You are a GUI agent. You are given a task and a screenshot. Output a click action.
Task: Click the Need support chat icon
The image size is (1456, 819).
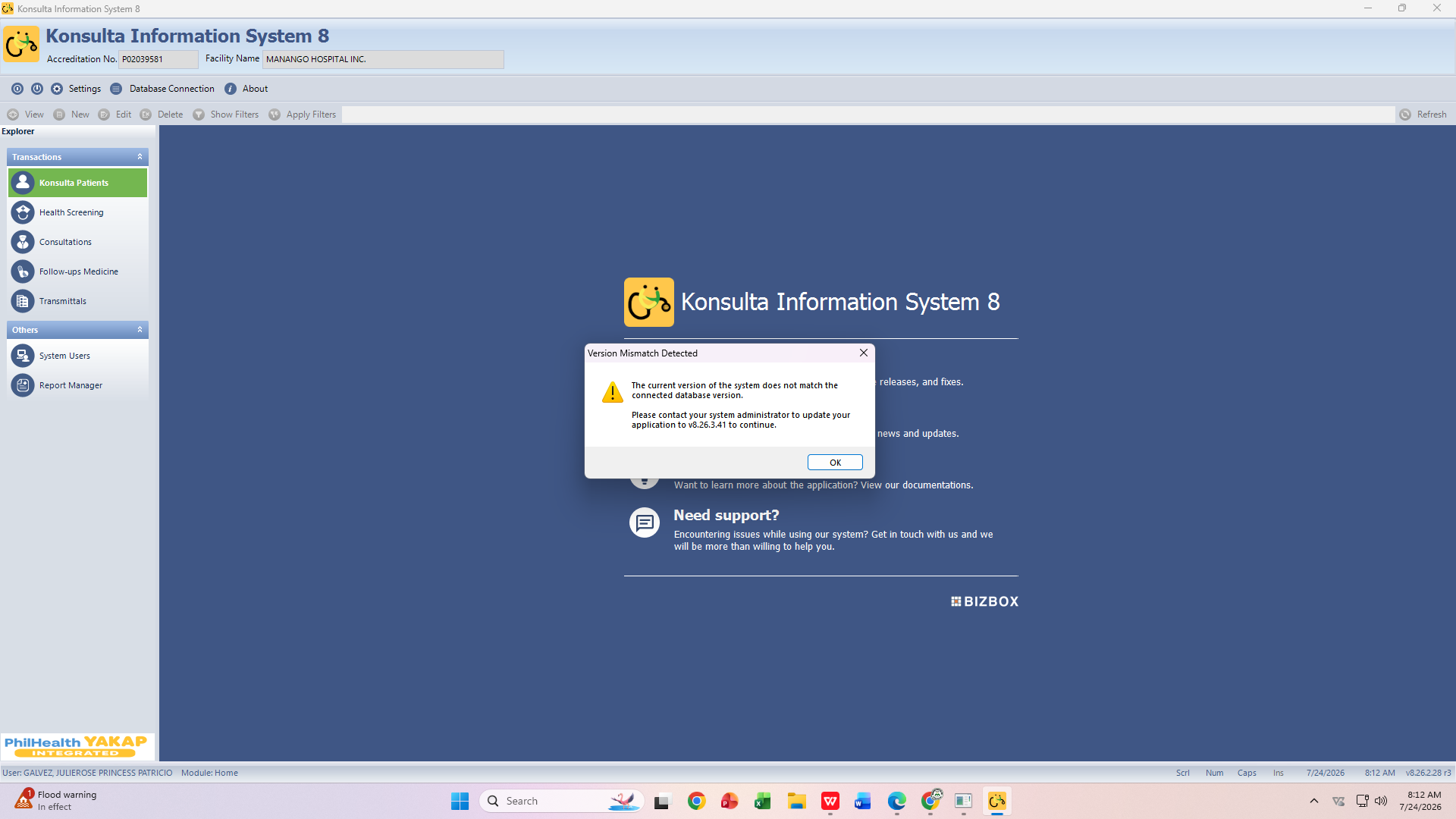(645, 522)
